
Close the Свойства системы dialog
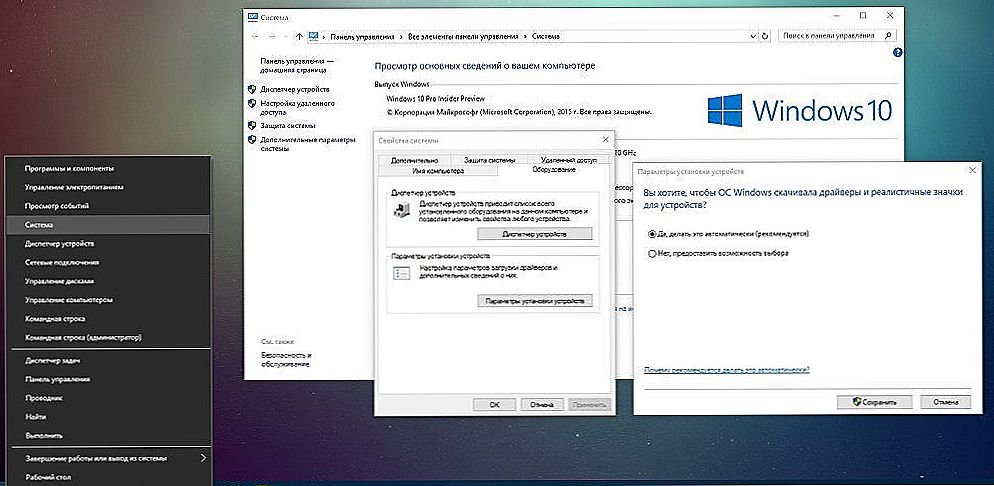click(x=605, y=139)
